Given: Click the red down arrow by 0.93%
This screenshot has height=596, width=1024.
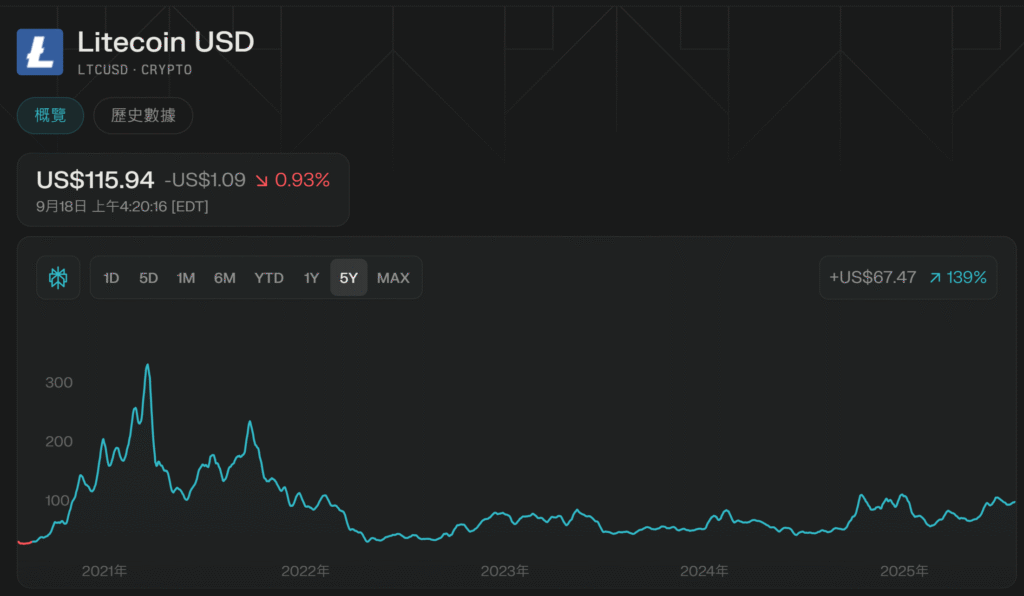Looking at the screenshot, I should pos(262,181).
